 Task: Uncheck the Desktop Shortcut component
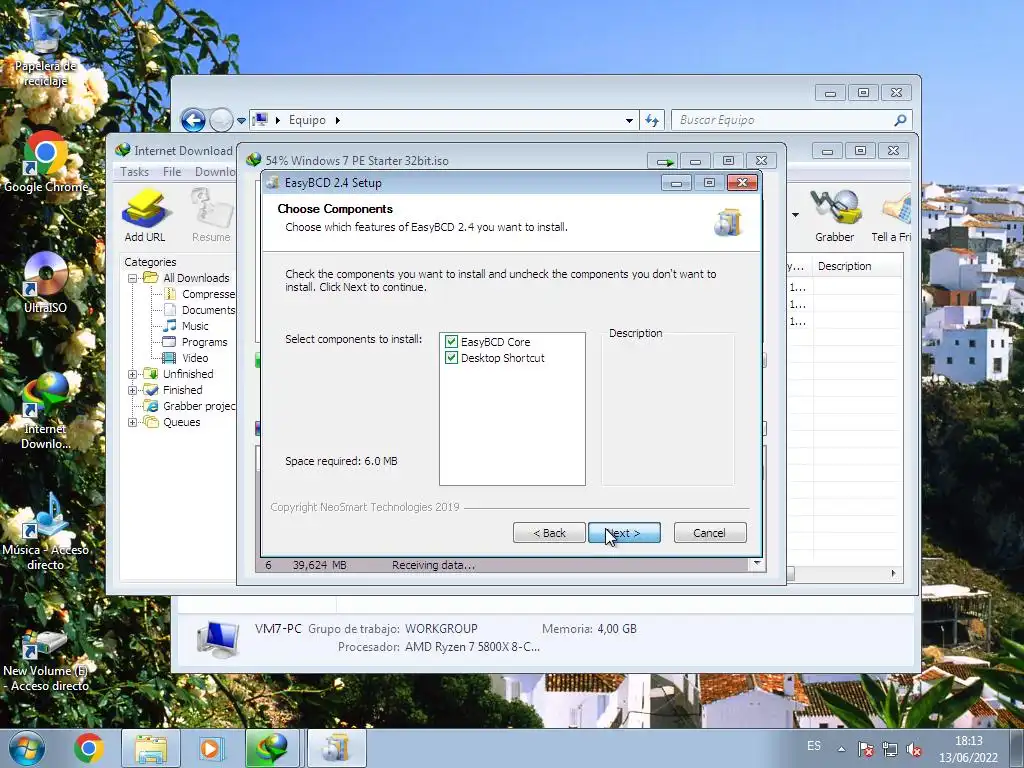(451, 358)
